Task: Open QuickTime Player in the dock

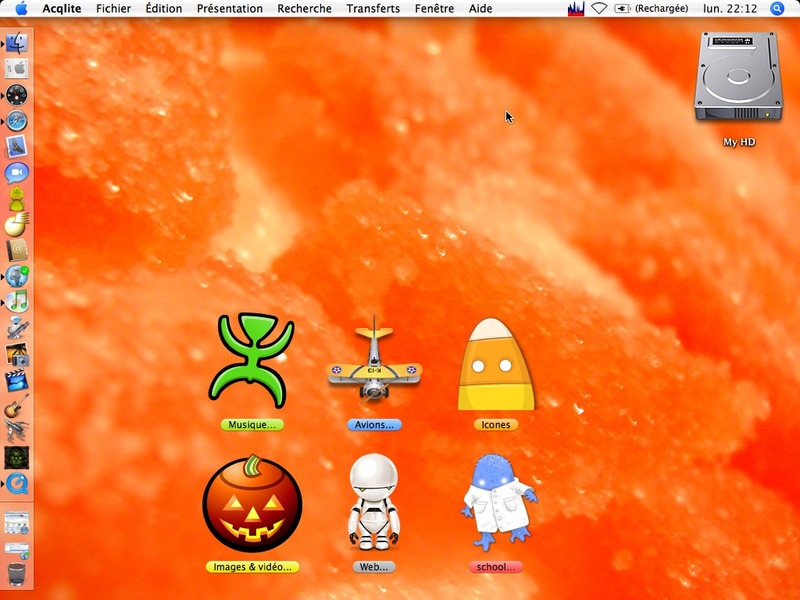Action: [x=17, y=484]
